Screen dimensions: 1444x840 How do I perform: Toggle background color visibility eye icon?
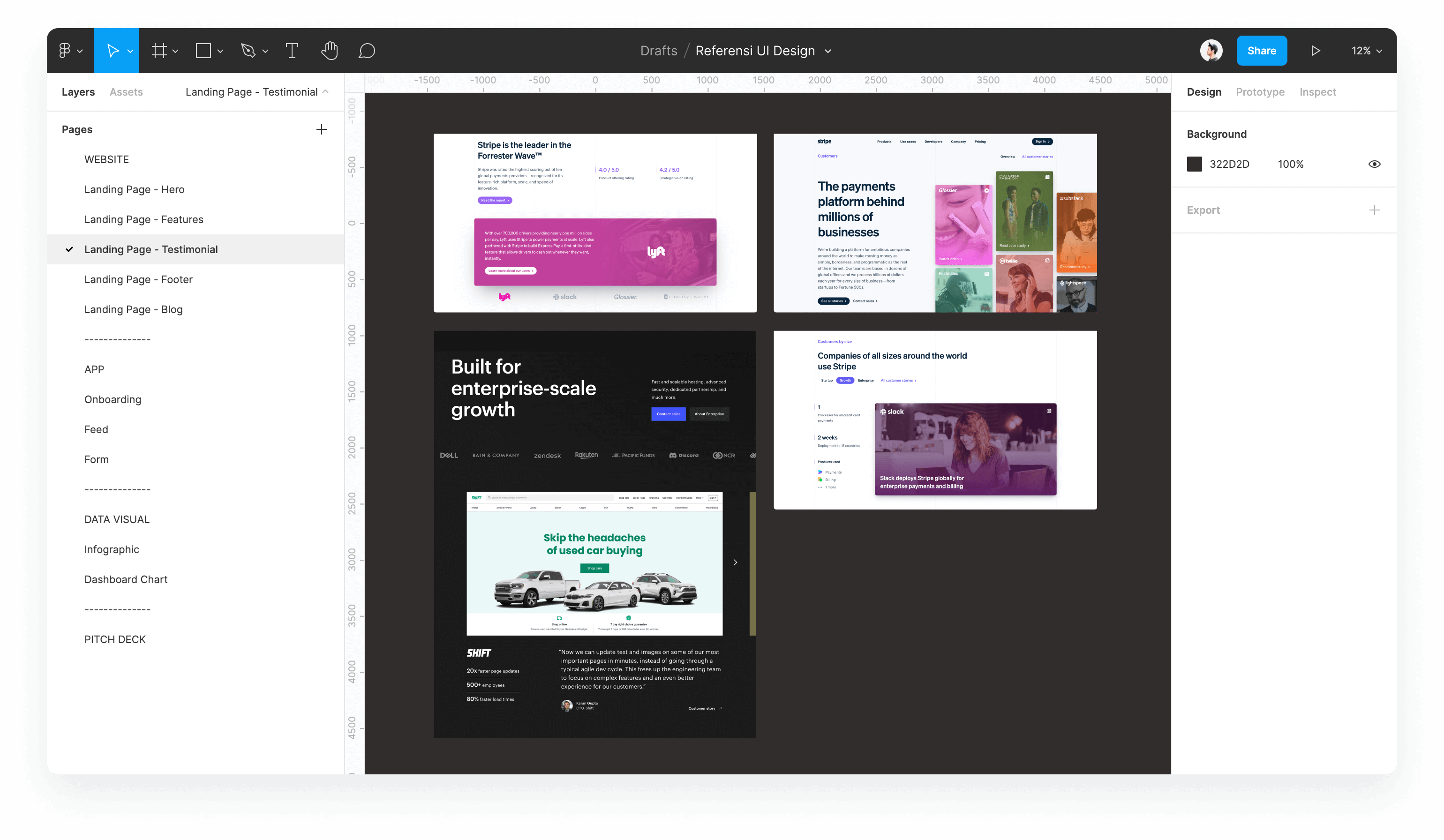1374,164
